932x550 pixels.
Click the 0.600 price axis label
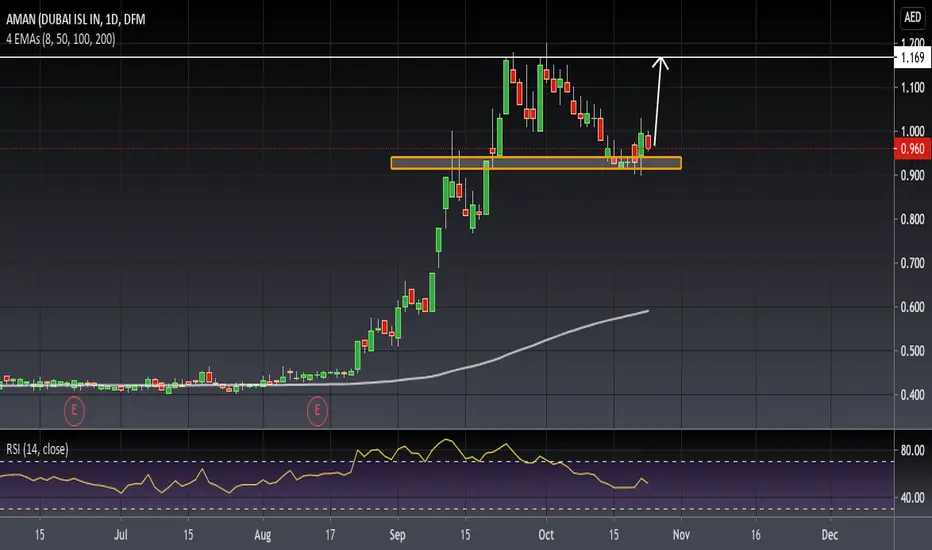pos(912,307)
